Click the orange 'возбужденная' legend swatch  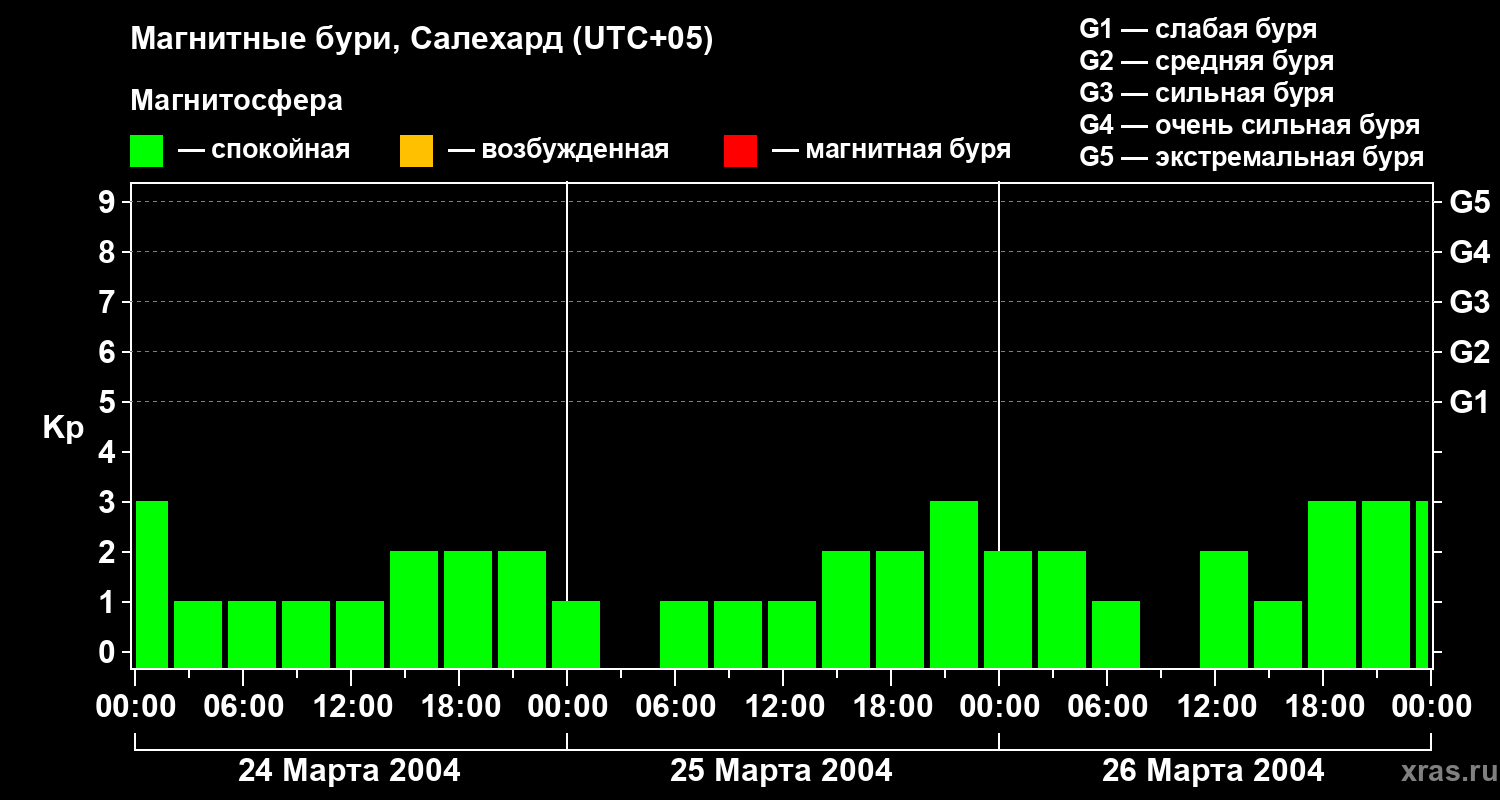point(416,151)
